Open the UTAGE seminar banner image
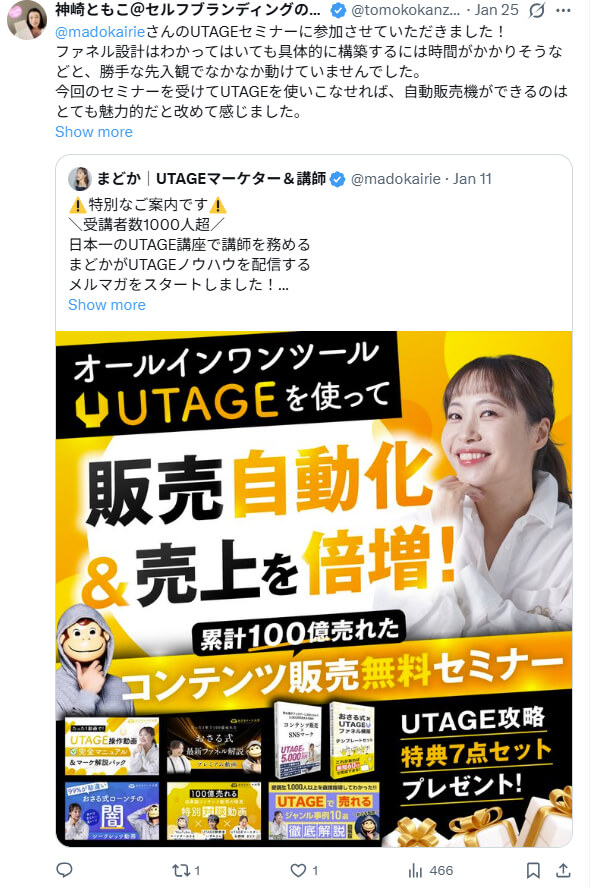590x889 pixels. 314,589
